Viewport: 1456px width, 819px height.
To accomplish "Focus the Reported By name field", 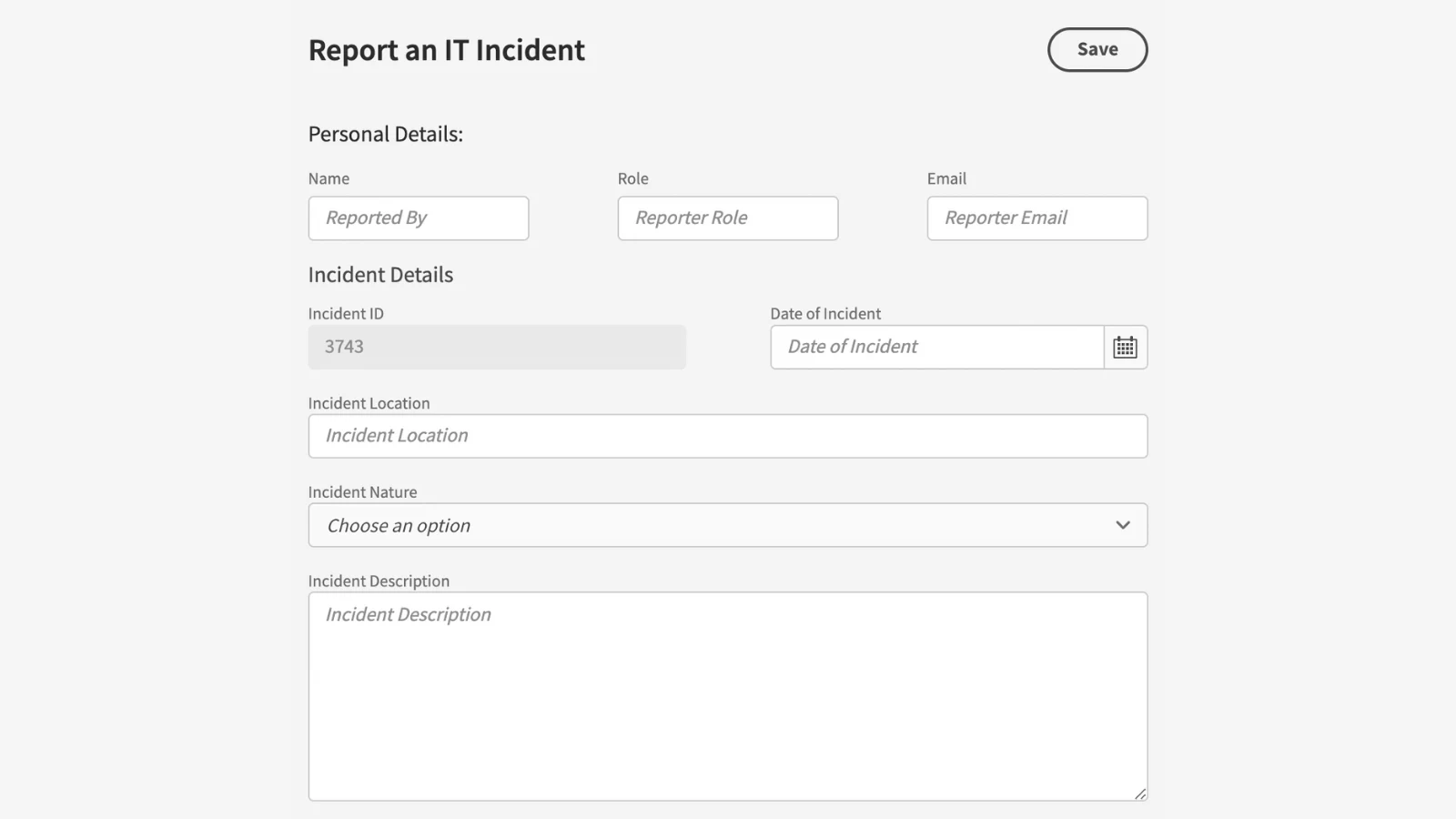I will click(x=419, y=218).
